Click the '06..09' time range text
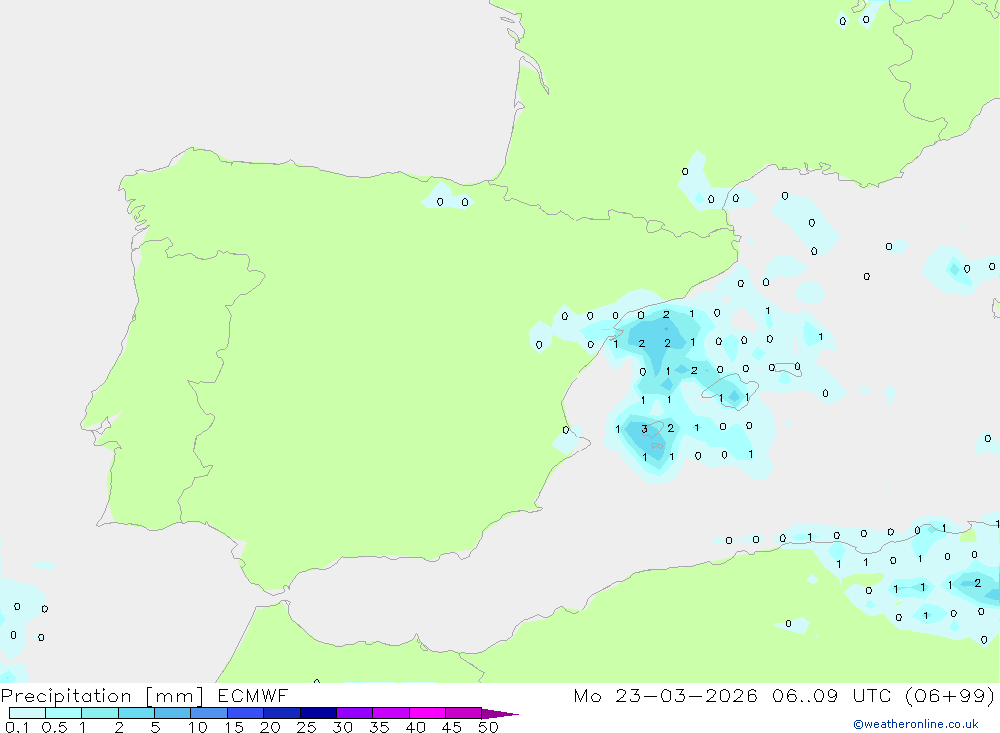This screenshot has height=733, width=1000. 805,695
